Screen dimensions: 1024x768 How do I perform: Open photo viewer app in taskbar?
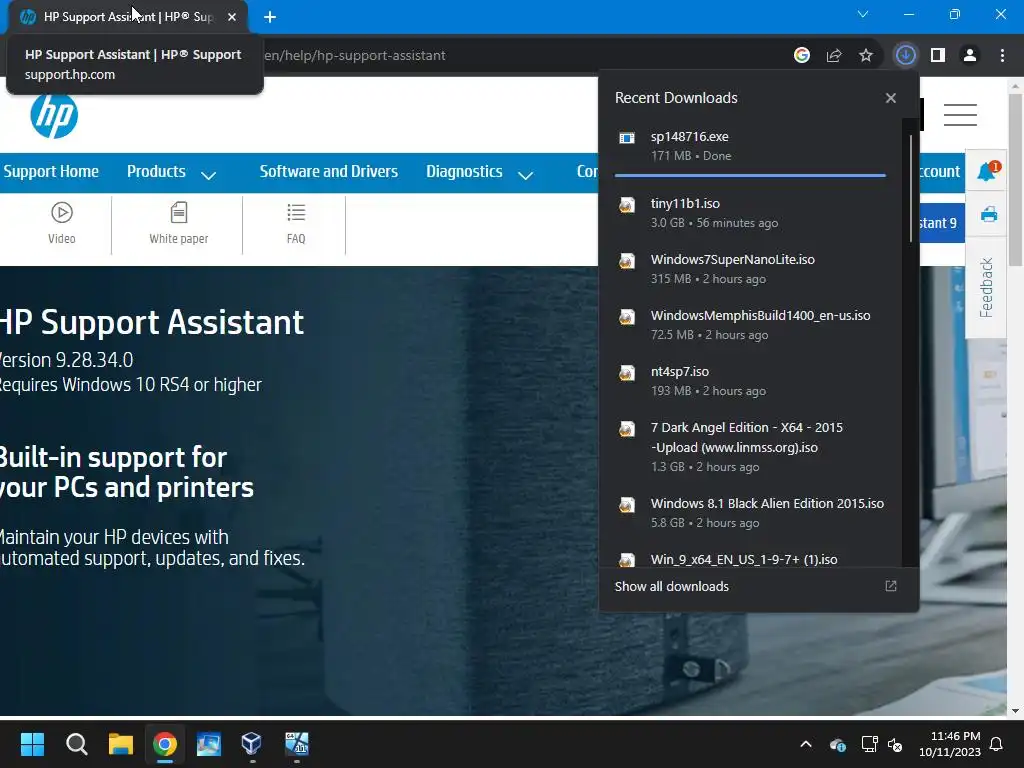[x=208, y=744]
